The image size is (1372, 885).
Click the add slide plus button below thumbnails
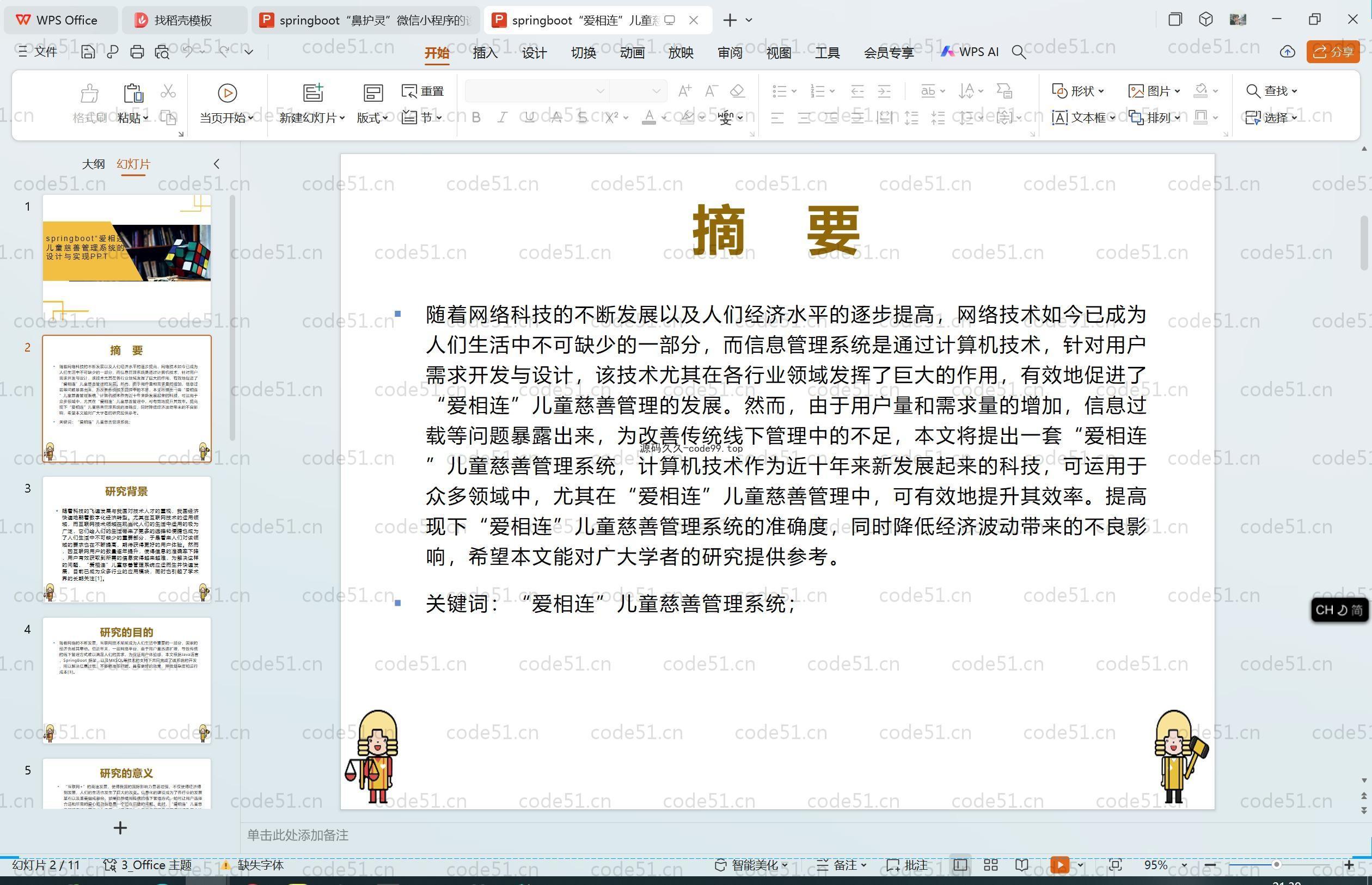(x=120, y=828)
